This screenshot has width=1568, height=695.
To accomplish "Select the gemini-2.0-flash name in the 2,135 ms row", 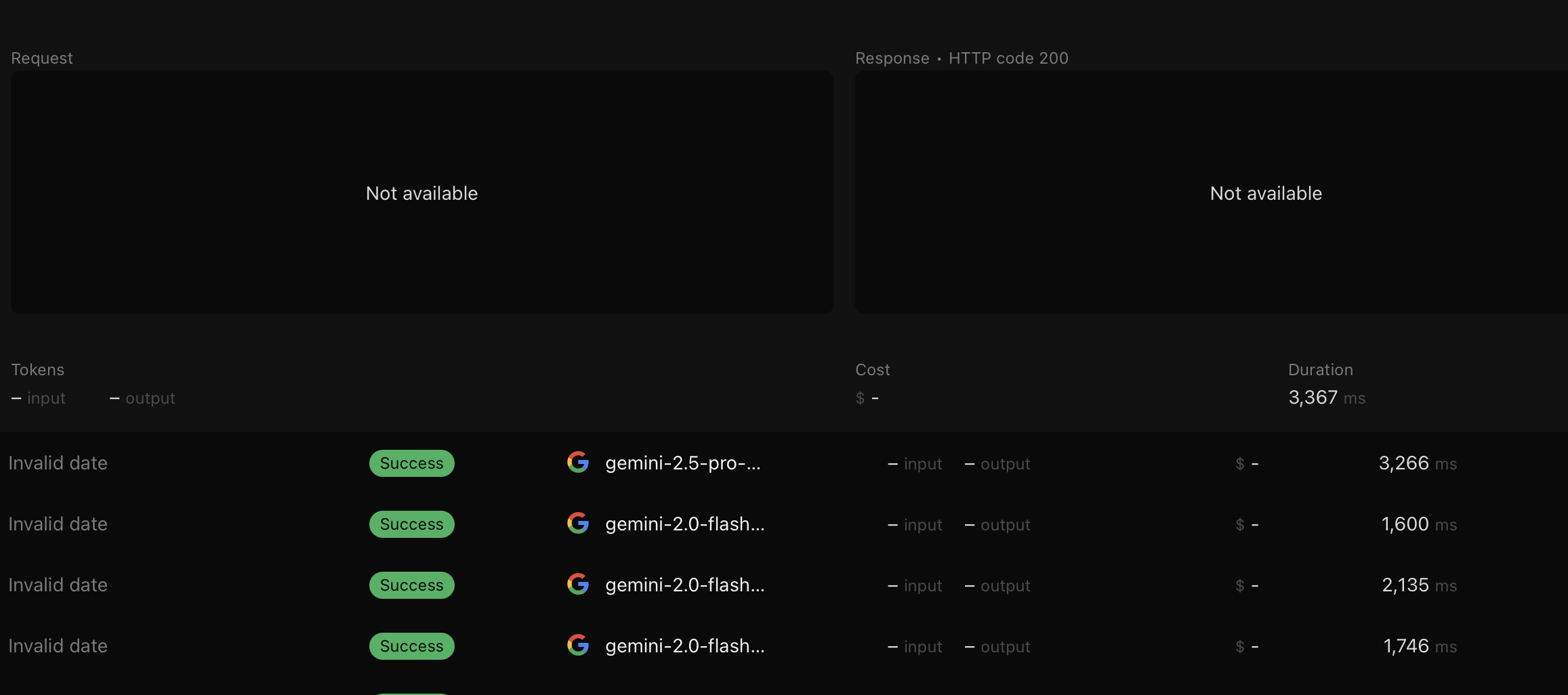I will click(x=684, y=585).
